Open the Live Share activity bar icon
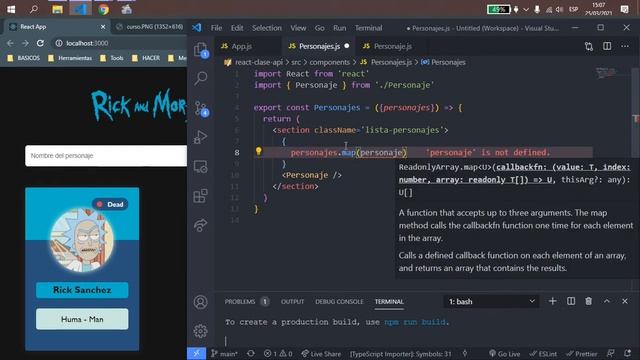640x360 pixels. 200,225
